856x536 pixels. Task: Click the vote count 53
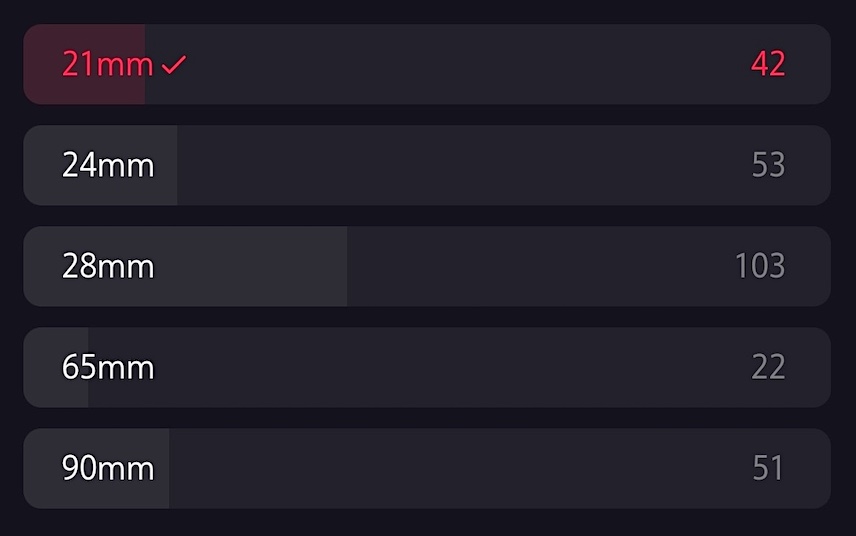[768, 165]
